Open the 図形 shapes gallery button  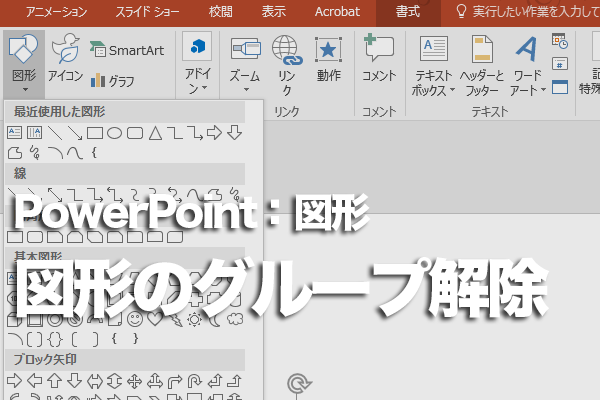[x=24, y=64]
